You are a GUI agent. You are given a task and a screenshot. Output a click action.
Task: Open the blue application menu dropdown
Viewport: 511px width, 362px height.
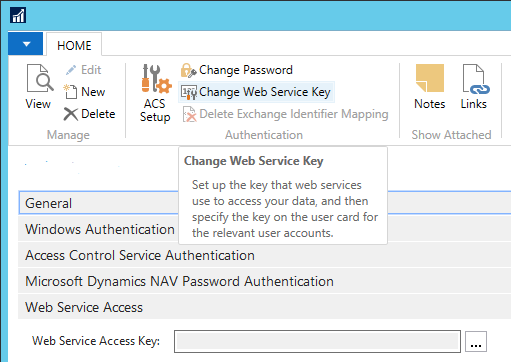[x=26, y=44]
